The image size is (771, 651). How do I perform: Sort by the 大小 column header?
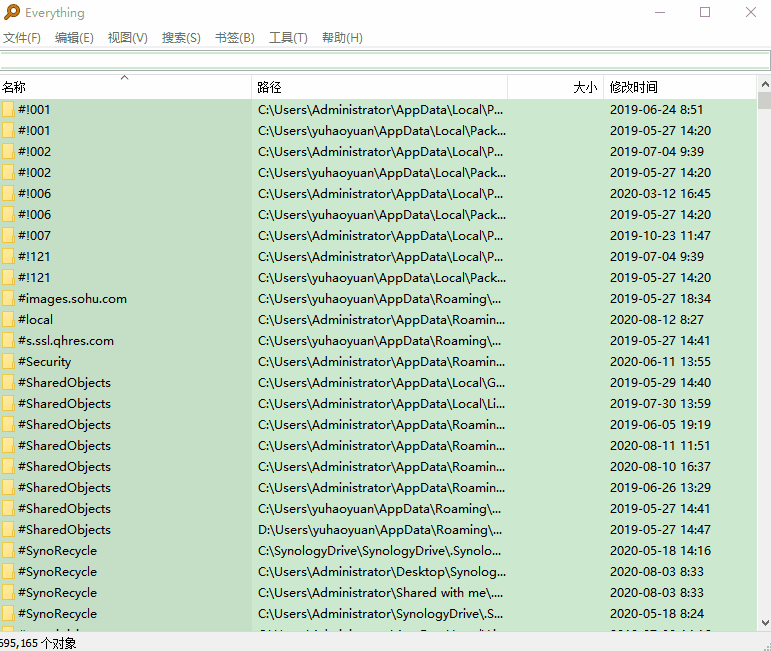tap(555, 87)
